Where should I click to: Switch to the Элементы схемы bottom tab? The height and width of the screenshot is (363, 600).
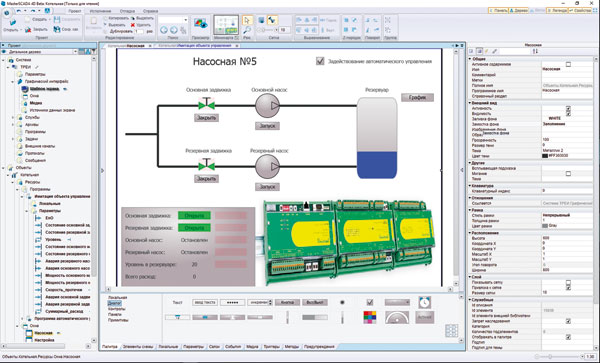coord(137,347)
